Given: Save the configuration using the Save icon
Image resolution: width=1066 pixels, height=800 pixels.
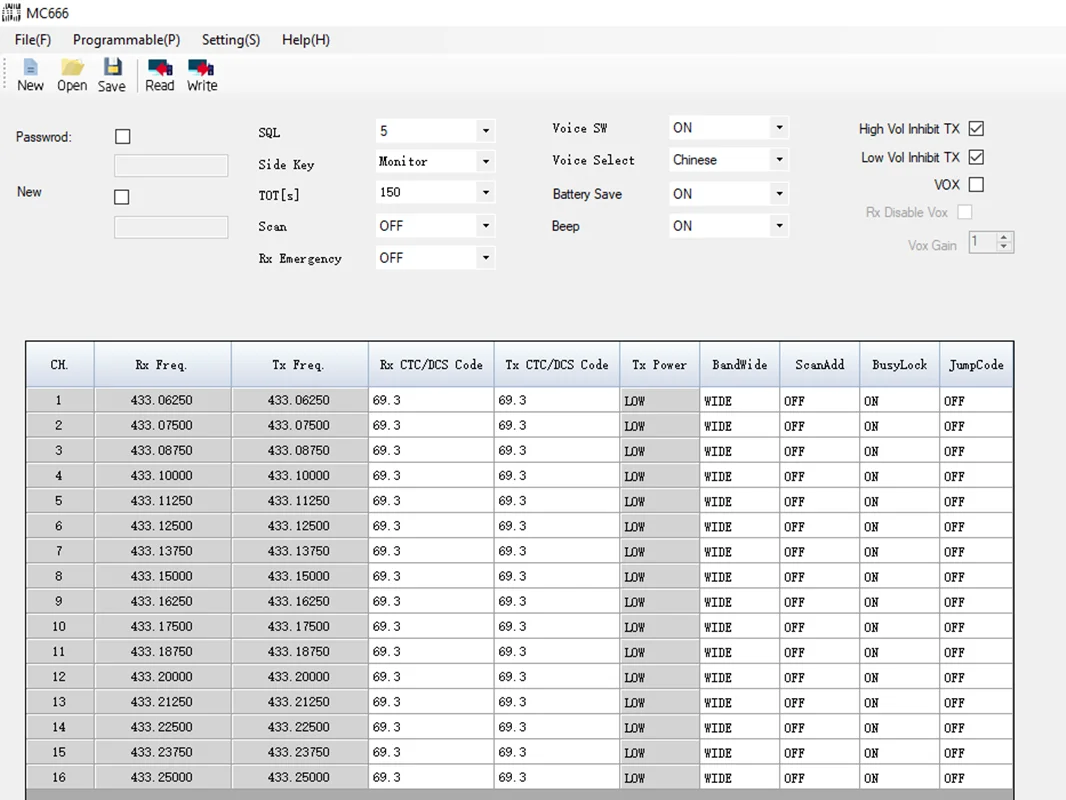Looking at the screenshot, I should (x=112, y=75).
